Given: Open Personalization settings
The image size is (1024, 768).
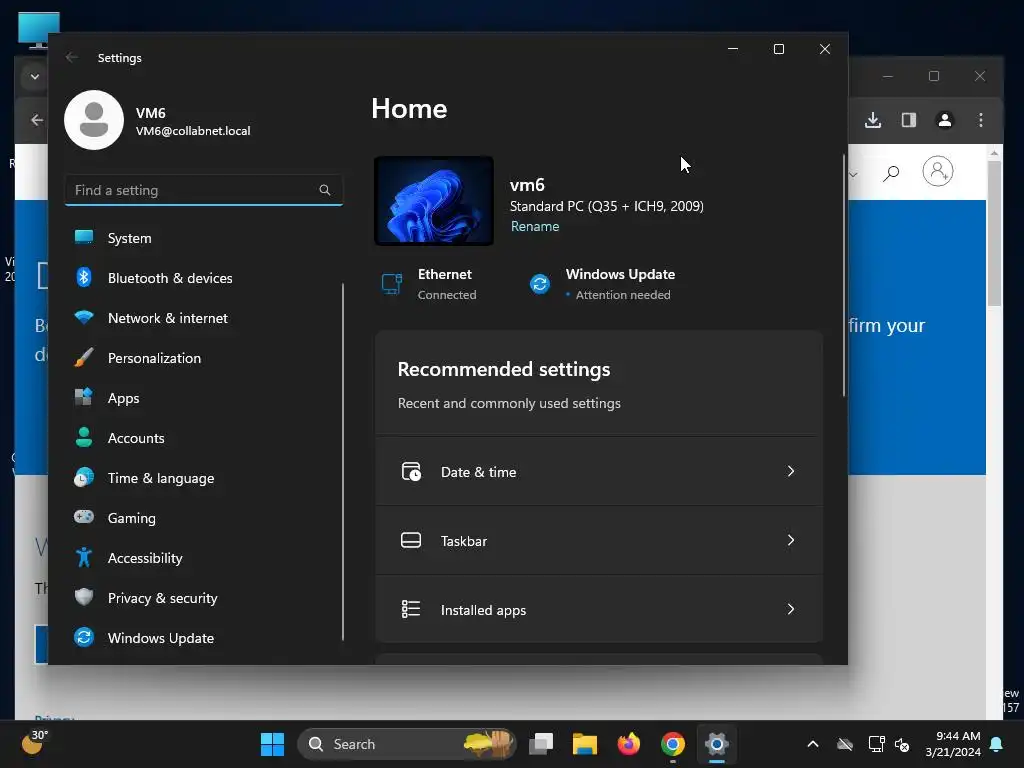Looking at the screenshot, I should (x=204, y=358).
